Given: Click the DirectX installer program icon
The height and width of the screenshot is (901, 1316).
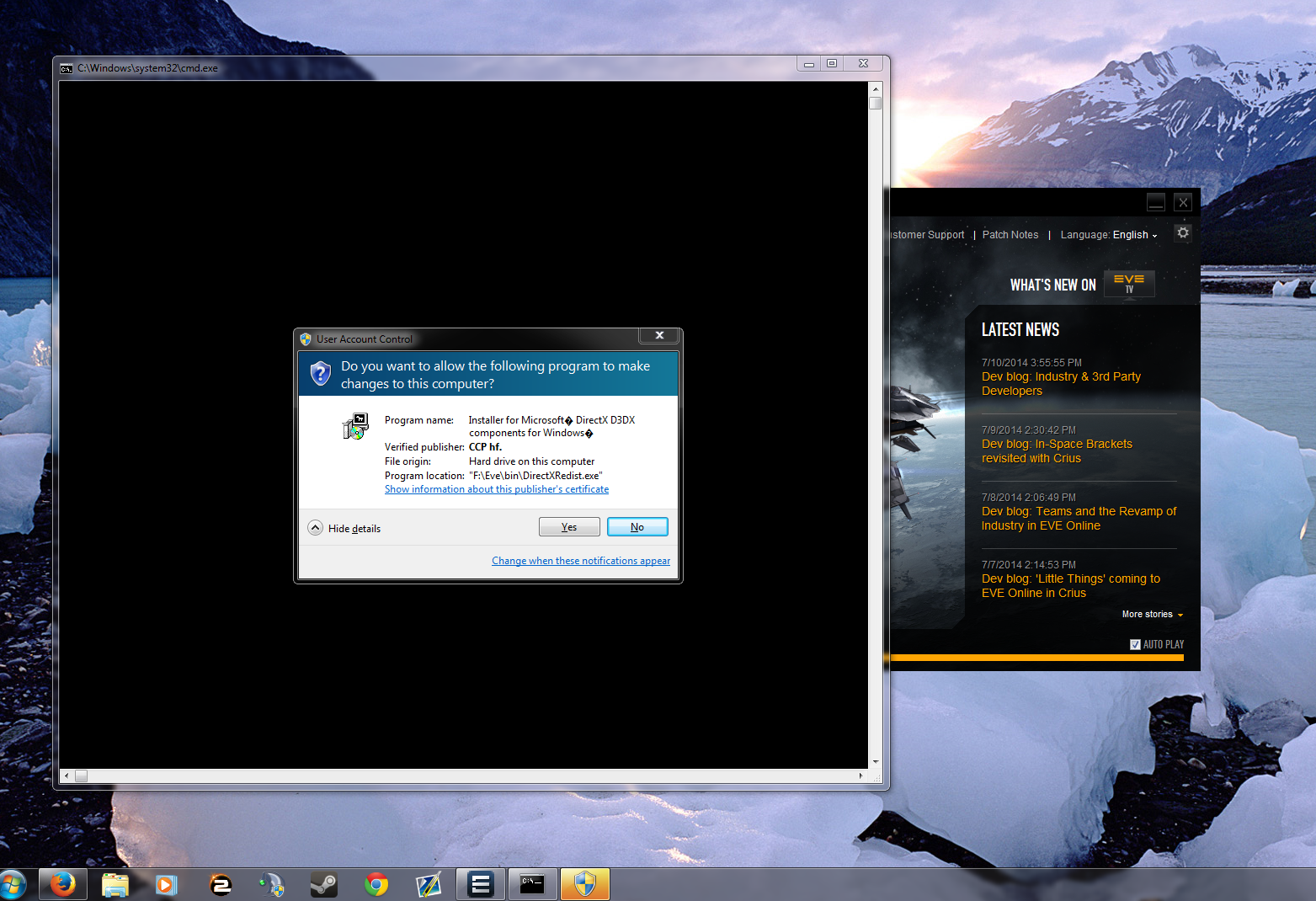Looking at the screenshot, I should coord(355,426).
